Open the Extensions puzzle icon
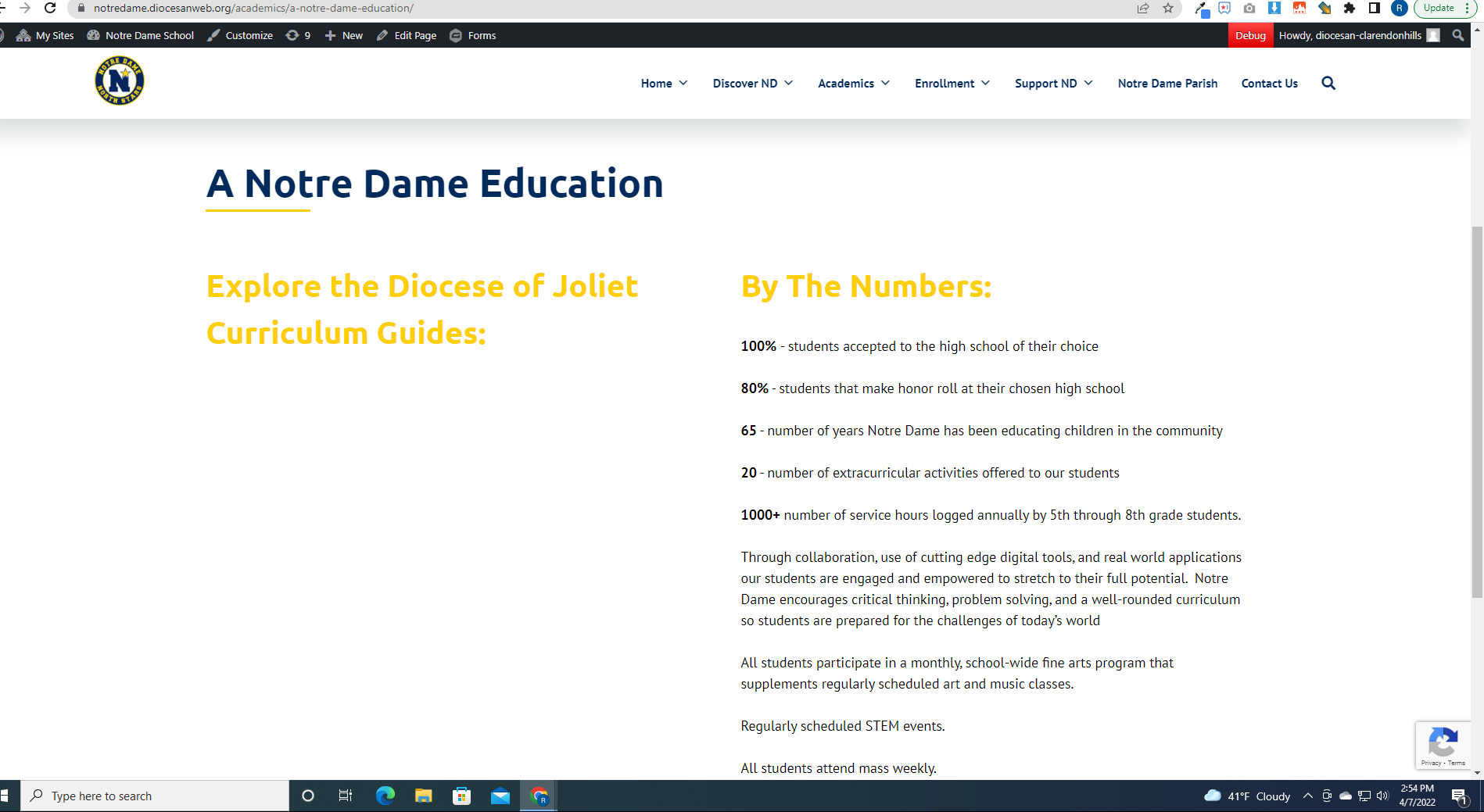Viewport: 1484px width, 812px height. 1349,9
